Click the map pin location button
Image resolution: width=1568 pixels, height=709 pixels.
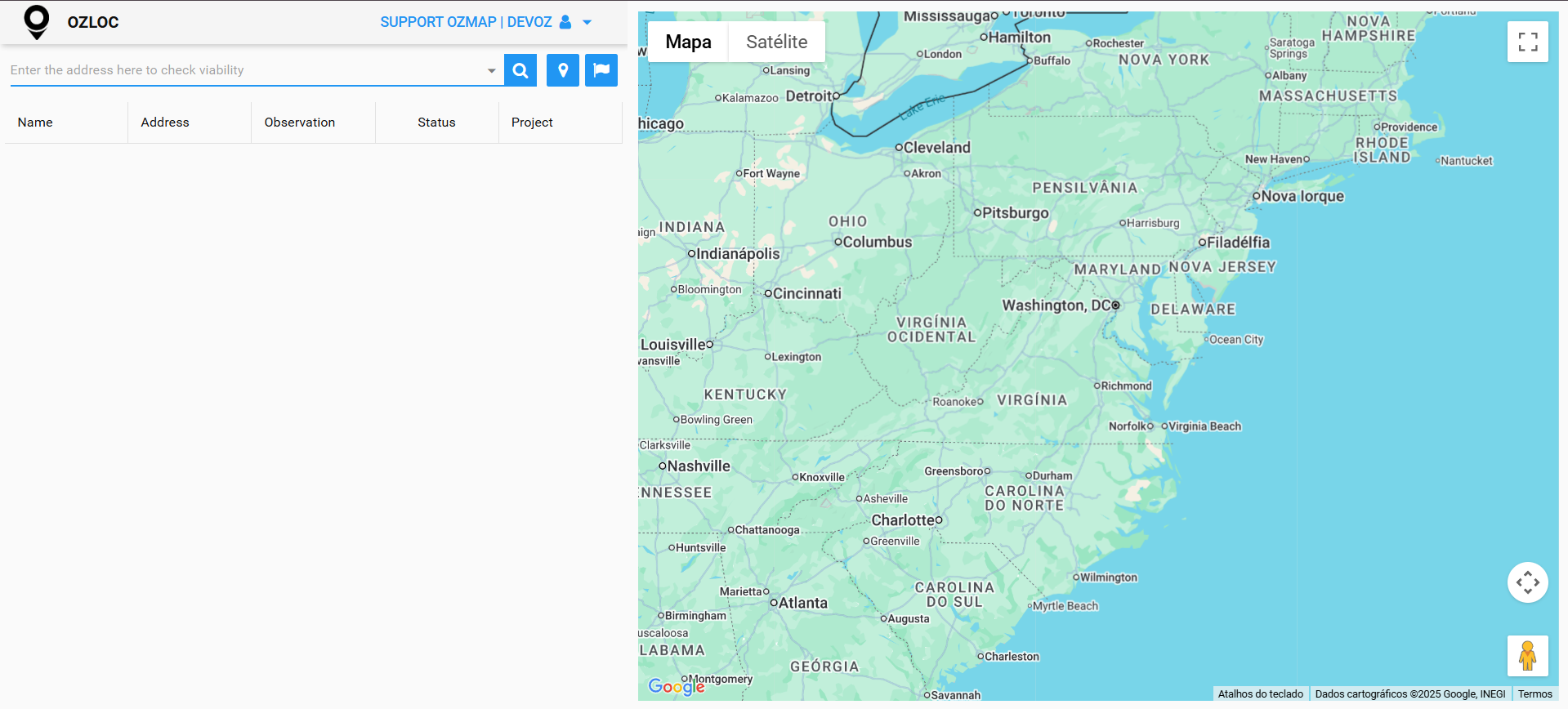click(x=563, y=70)
